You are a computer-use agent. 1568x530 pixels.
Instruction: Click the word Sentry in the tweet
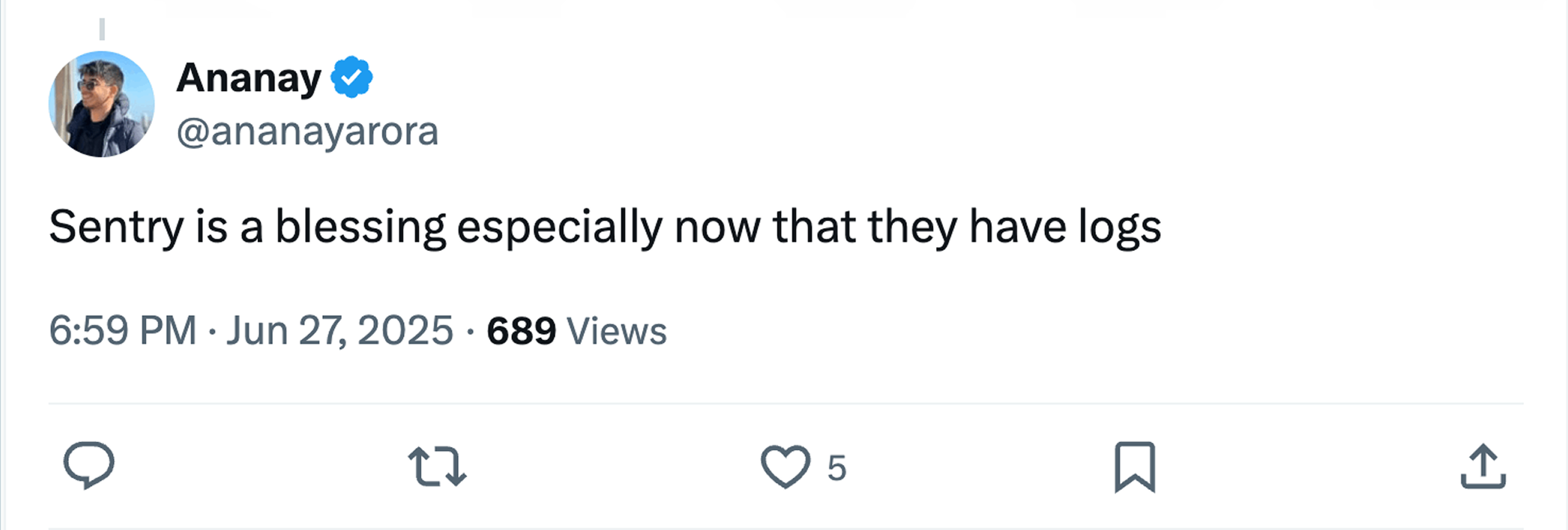click(116, 227)
